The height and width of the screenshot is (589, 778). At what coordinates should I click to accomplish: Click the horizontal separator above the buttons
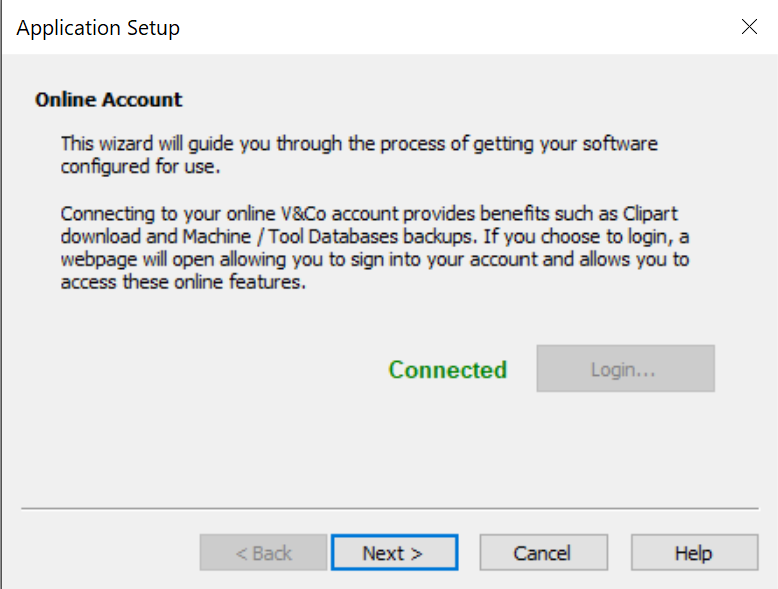point(389,509)
